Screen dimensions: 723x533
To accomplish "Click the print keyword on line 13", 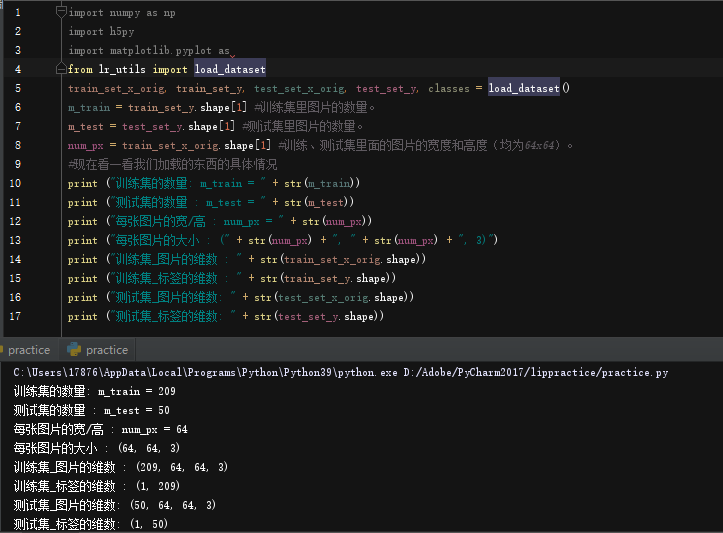I will tap(83, 240).
